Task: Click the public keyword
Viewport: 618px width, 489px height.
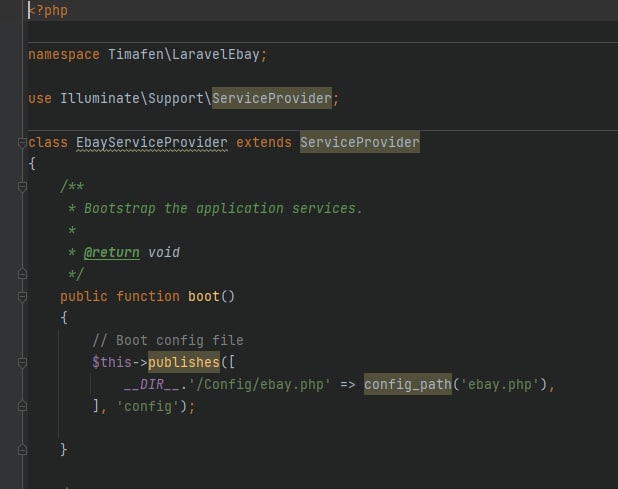Action: tap(84, 296)
